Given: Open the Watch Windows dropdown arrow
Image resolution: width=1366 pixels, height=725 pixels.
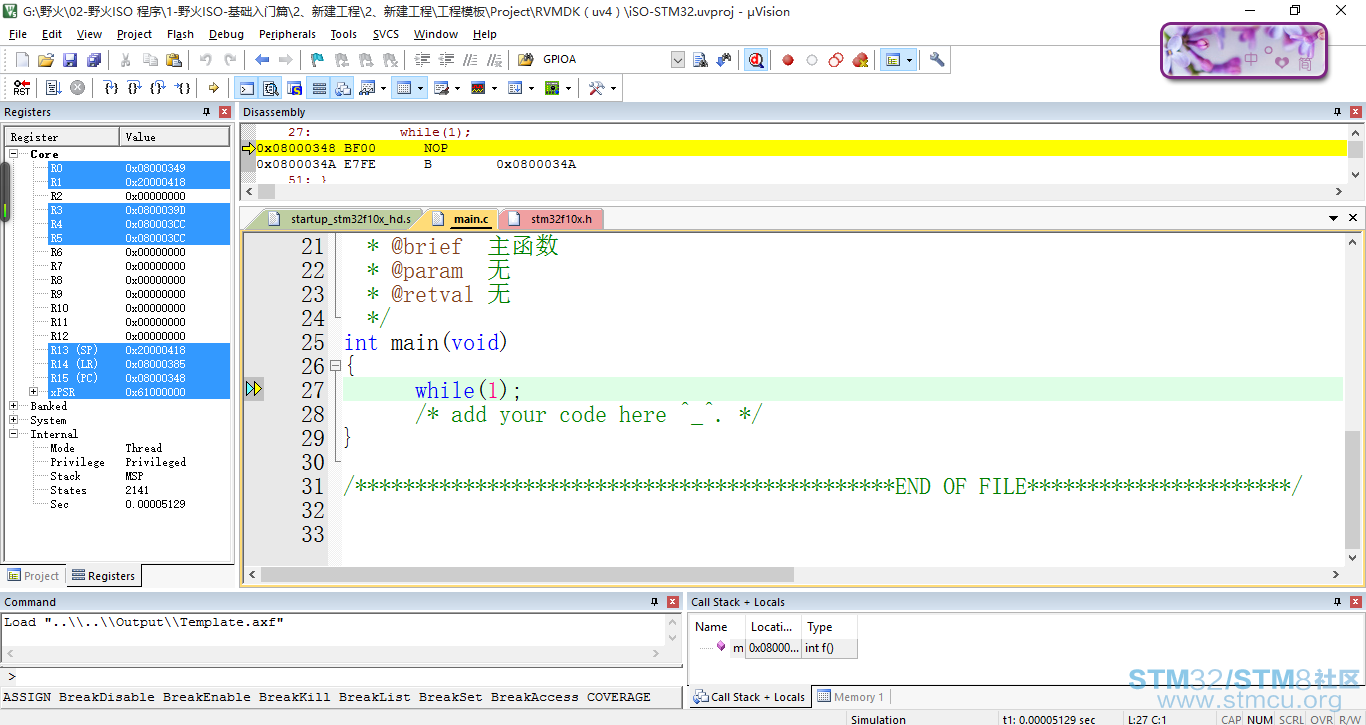Looking at the screenshot, I should pyautogui.click(x=383, y=88).
